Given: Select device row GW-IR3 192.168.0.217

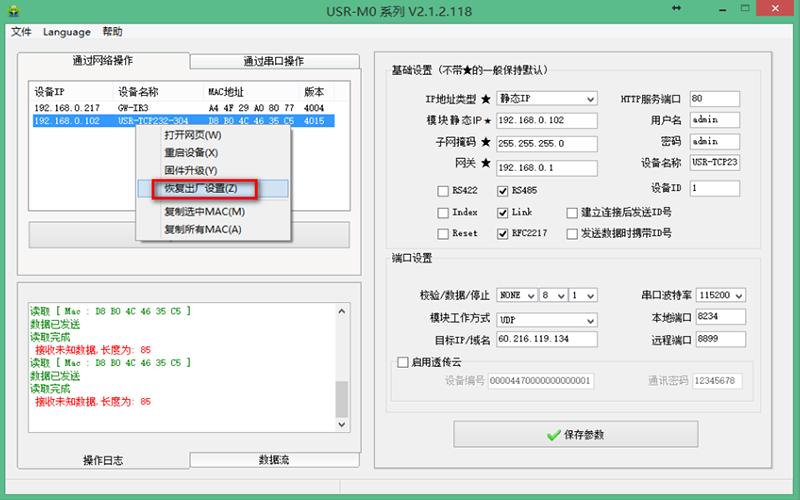Looking at the screenshot, I should click(180, 108).
